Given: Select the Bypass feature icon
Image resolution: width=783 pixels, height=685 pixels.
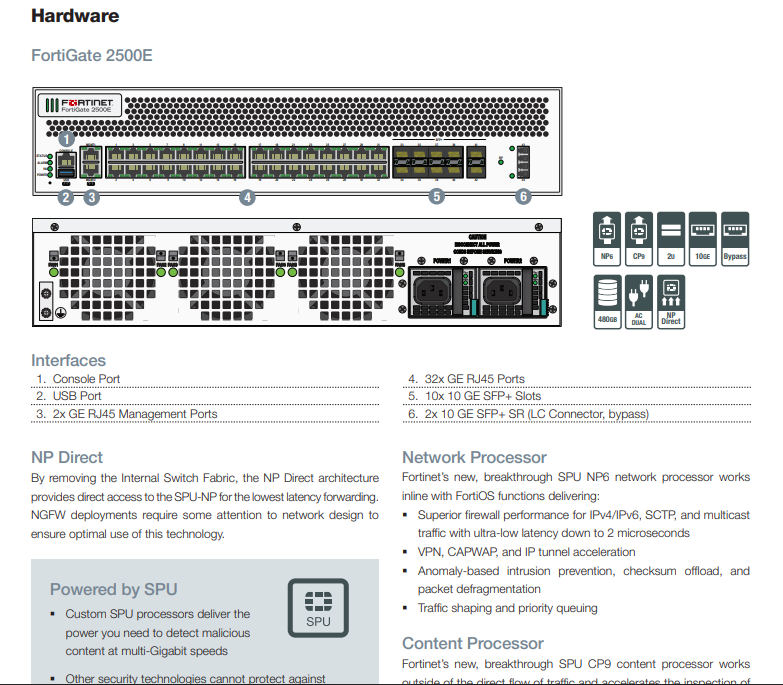Looking at the screenshot, I should [x=735, y=239].
